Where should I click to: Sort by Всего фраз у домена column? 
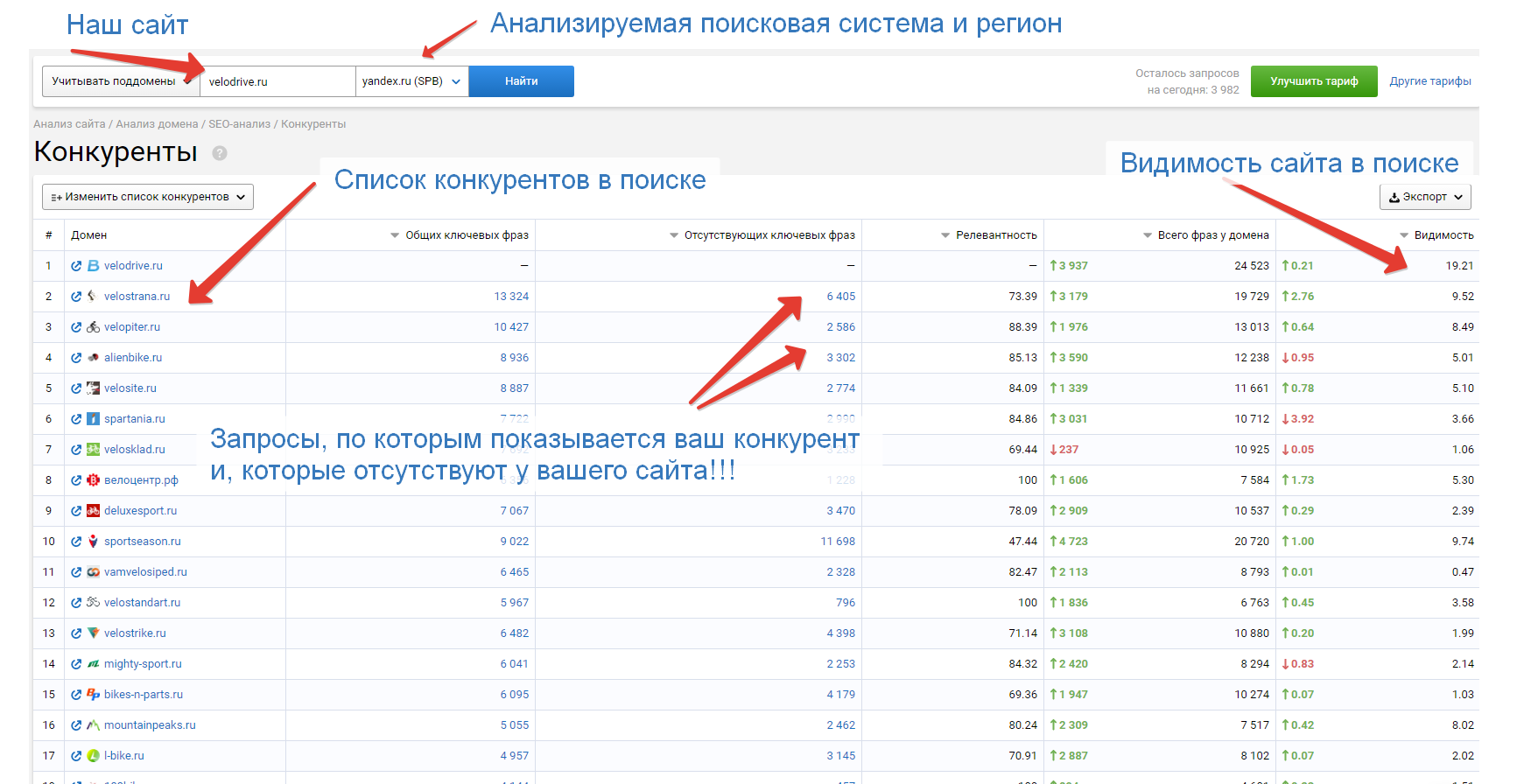pos(1205,235)
